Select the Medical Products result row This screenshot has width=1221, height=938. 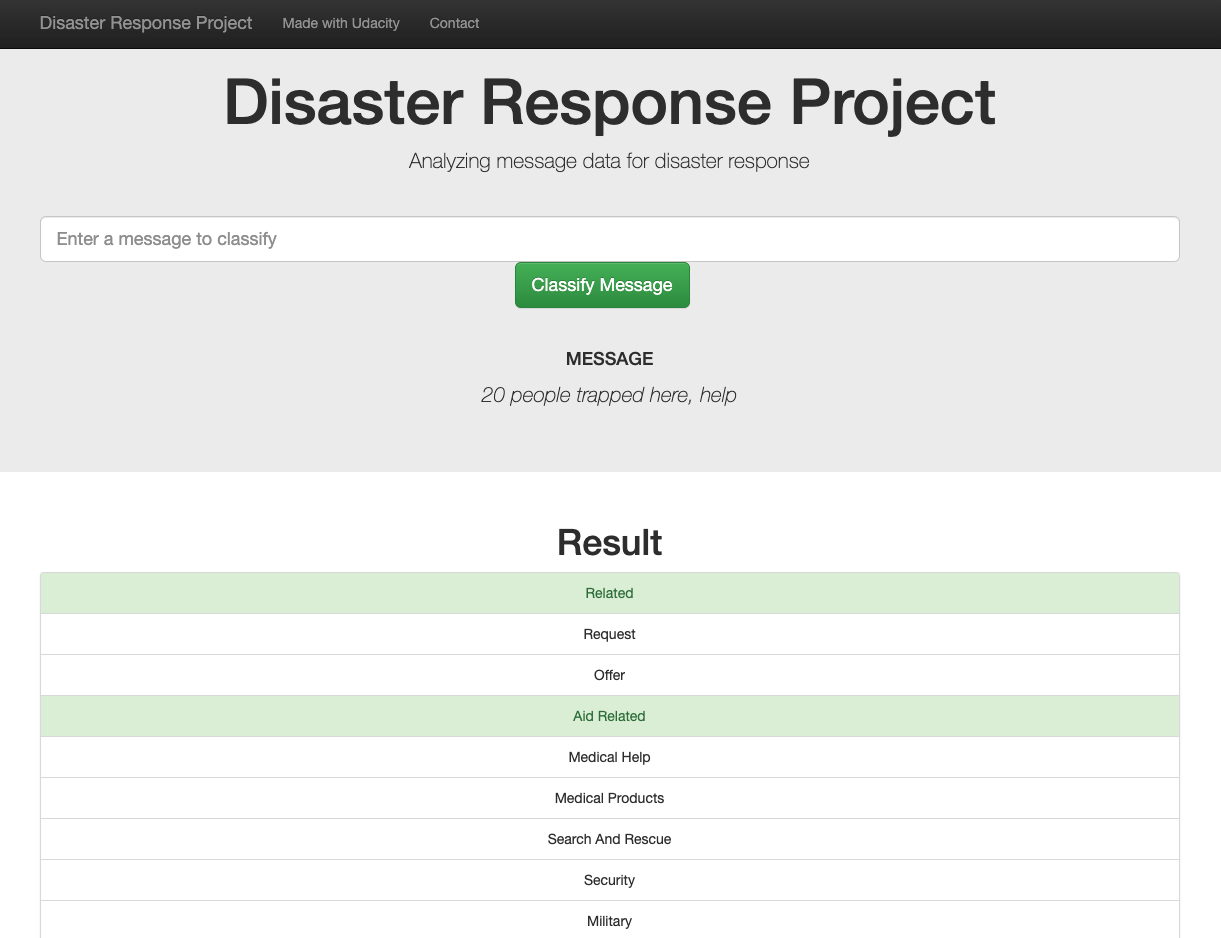click(610, 798)
